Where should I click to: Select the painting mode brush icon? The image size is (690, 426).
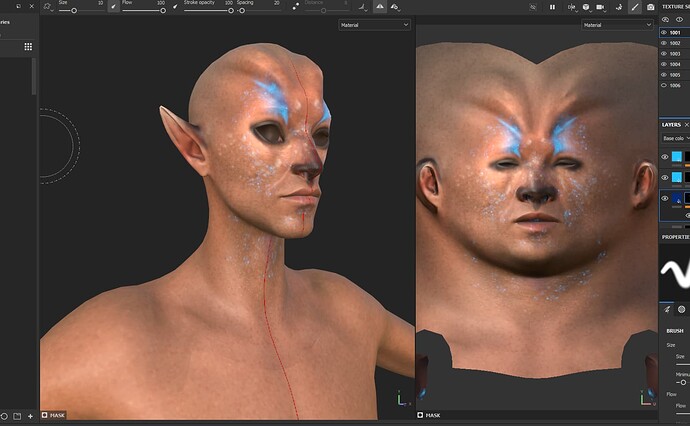[635, 7]
